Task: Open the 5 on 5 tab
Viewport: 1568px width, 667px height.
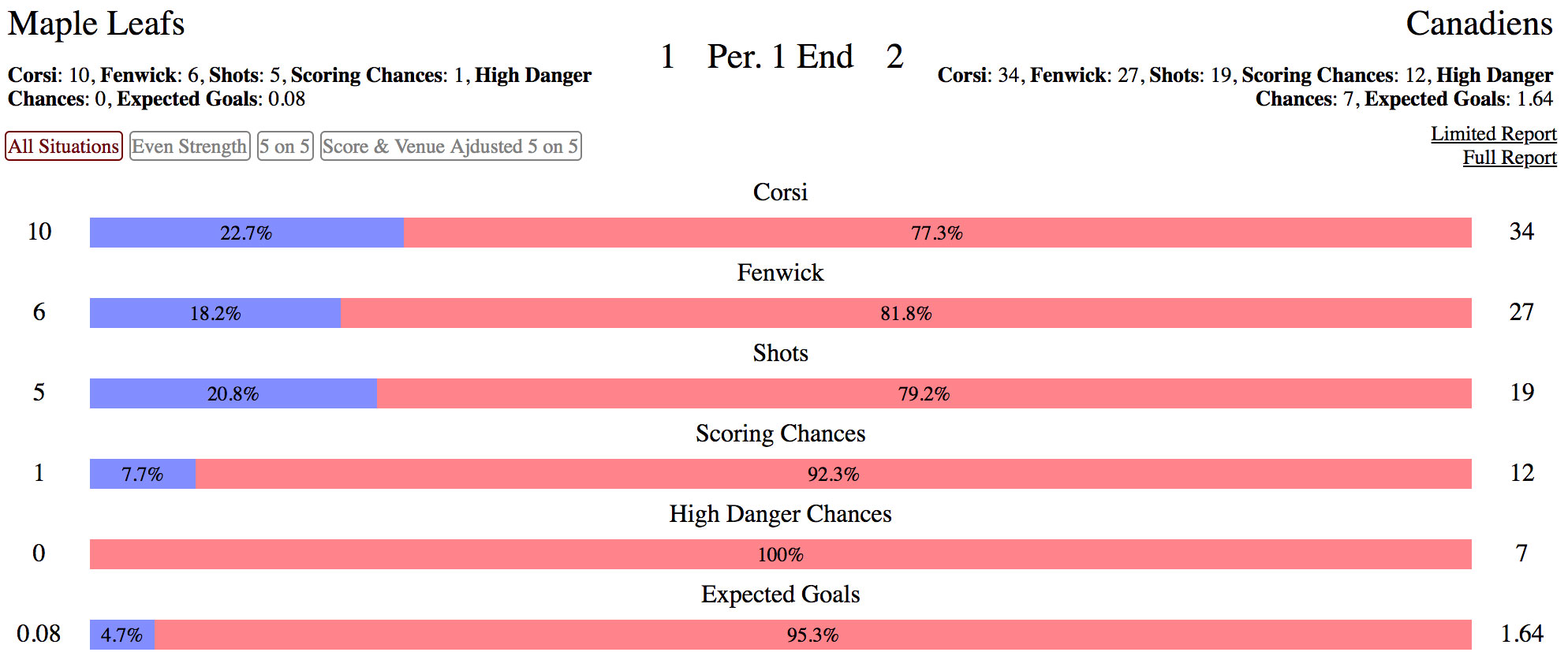Action: pyautogui.click(x=285, y=146)
